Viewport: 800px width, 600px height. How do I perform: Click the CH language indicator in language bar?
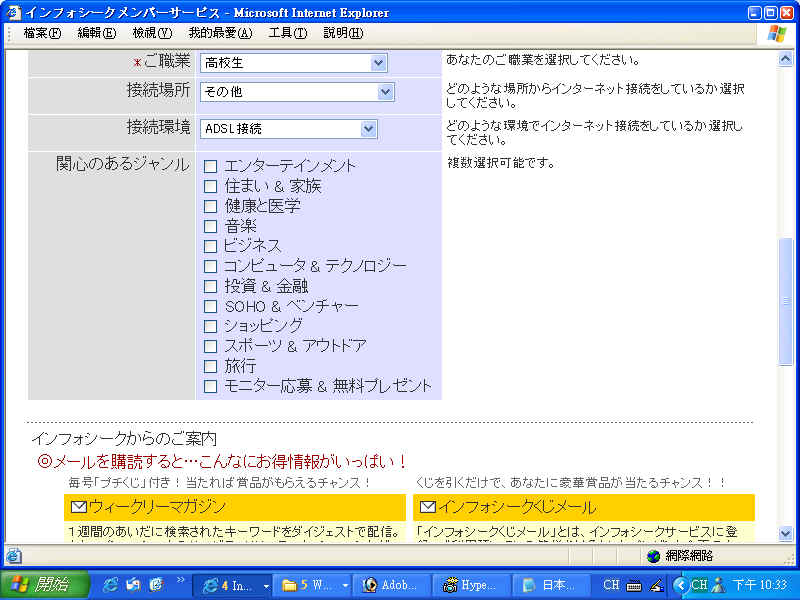pos(611,585)
